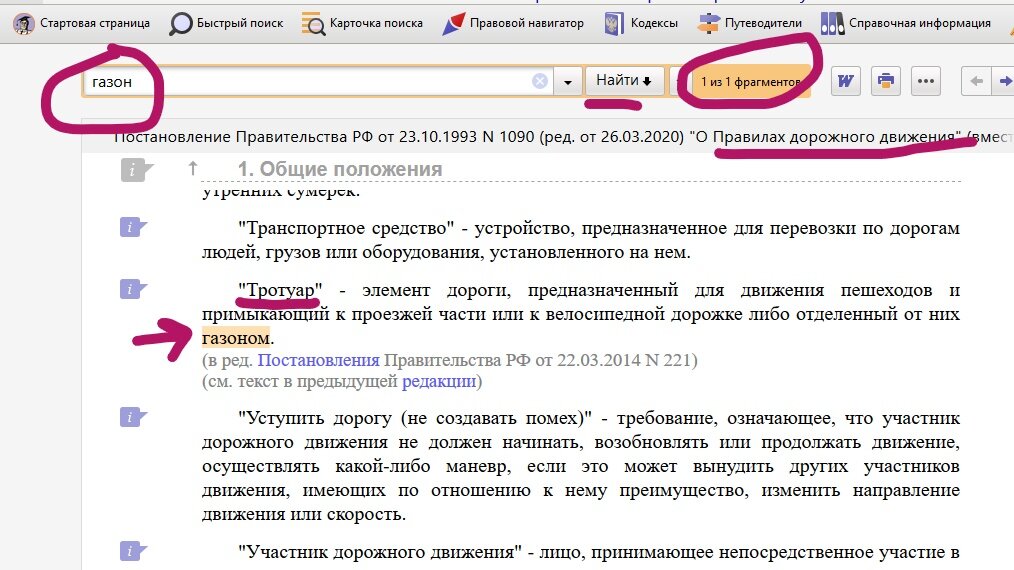
Task: Open the Стартовая страница toolbar item
Action: point(81,23)
